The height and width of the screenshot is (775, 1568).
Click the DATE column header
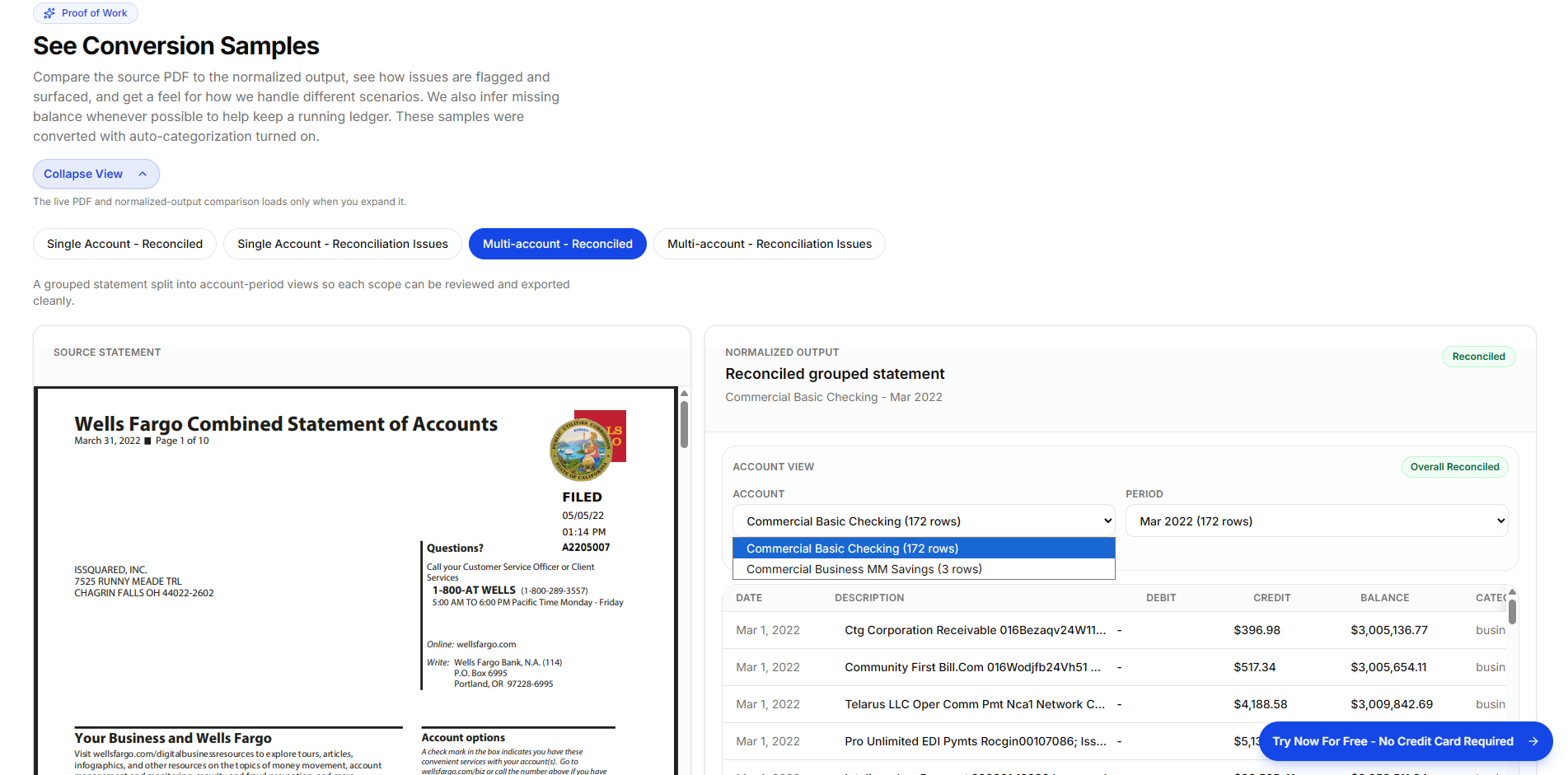click(748, 597)
